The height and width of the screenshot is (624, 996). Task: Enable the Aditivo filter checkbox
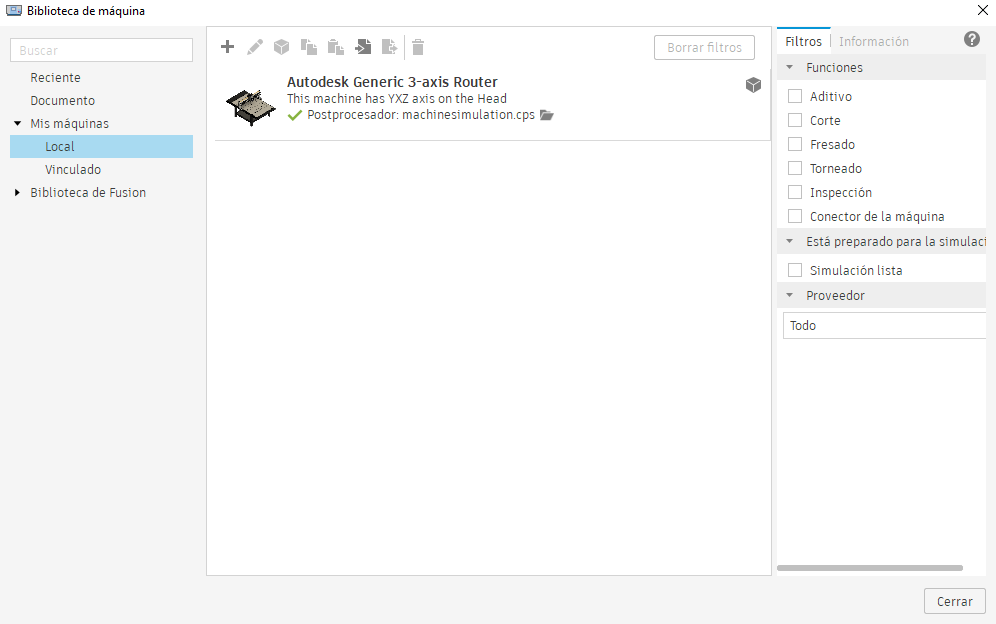click(x=795, y=96)
